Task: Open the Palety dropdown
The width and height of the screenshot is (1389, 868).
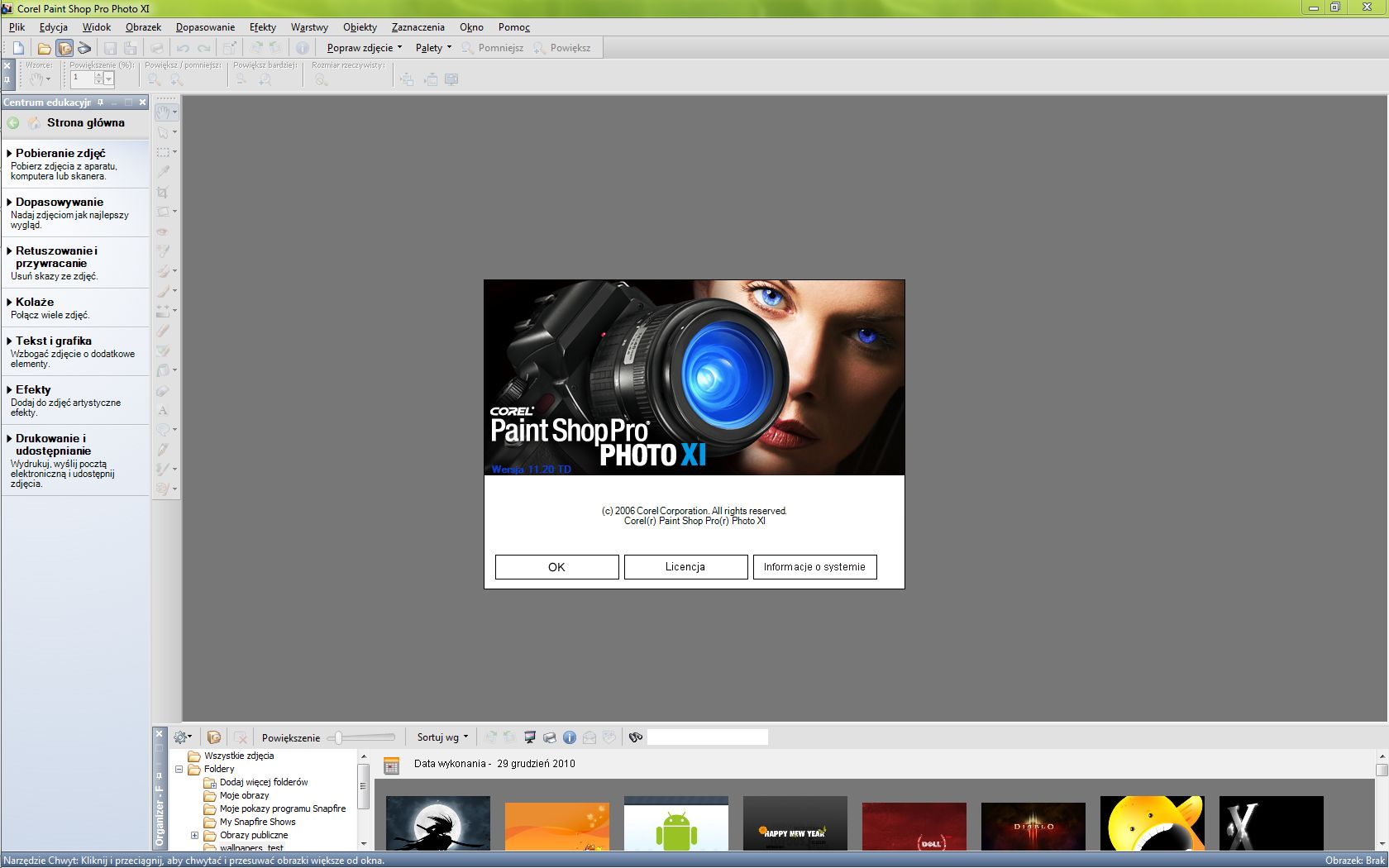Action: tap(433, 48)
